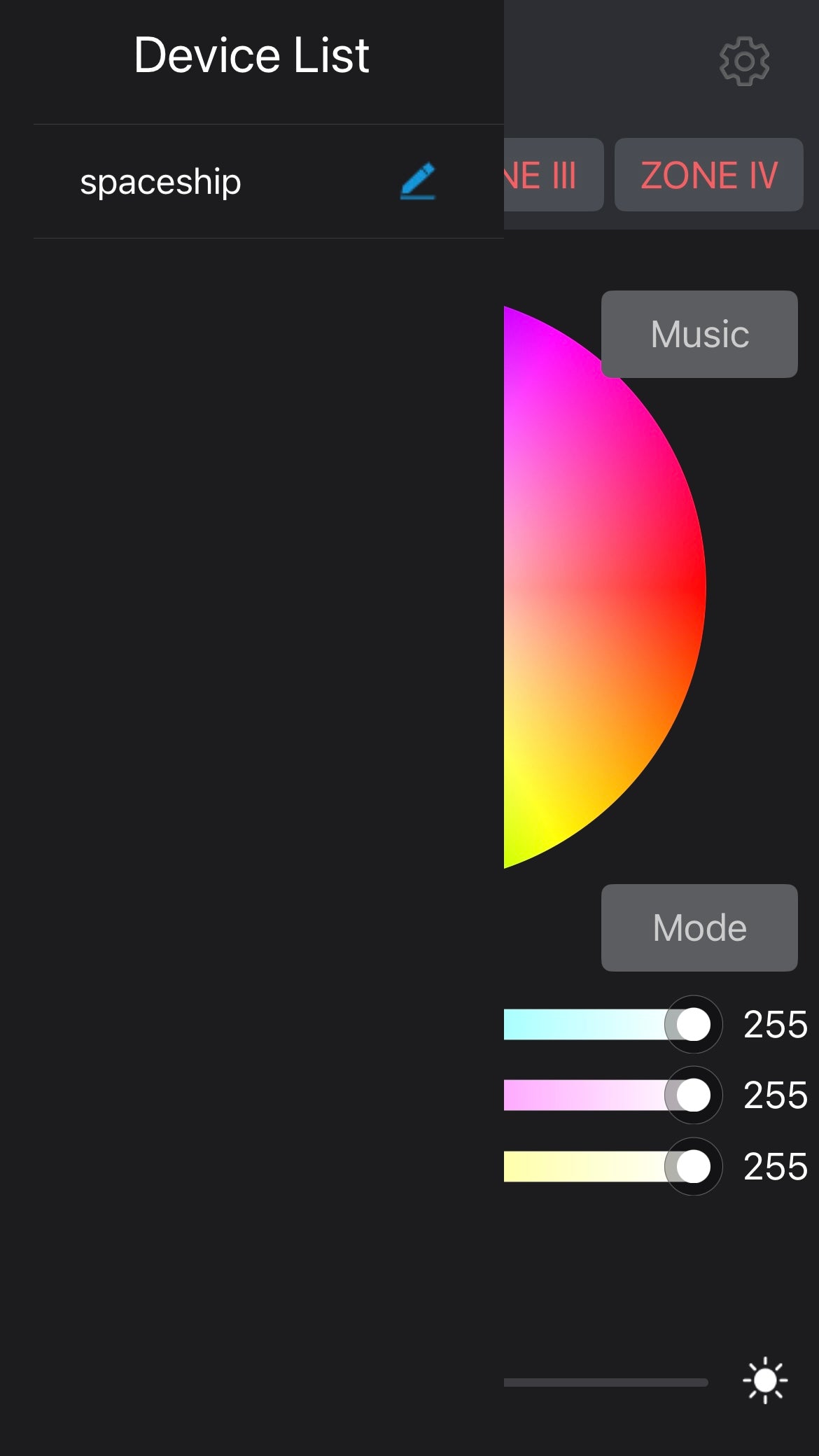Select the spaceship device entry
819x1456 pixels.
coord(161,182)
